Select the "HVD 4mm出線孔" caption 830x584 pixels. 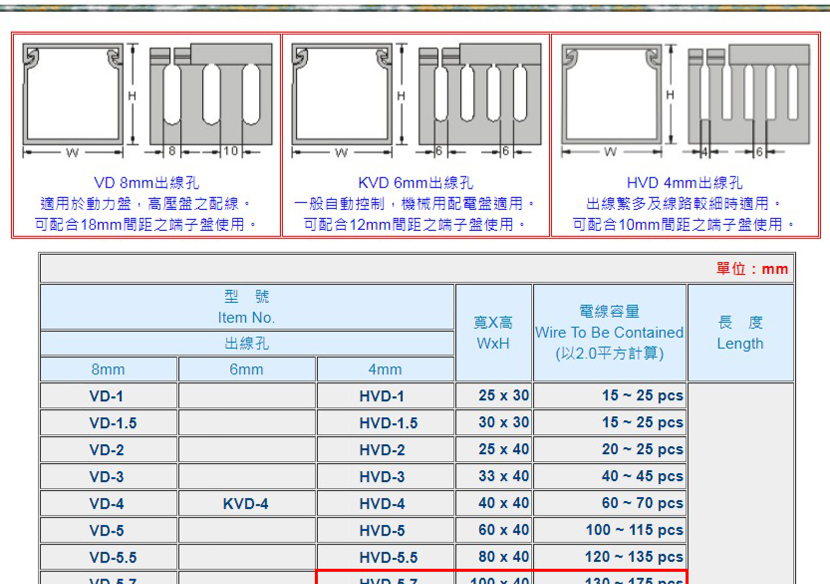[x=685, y=182]
